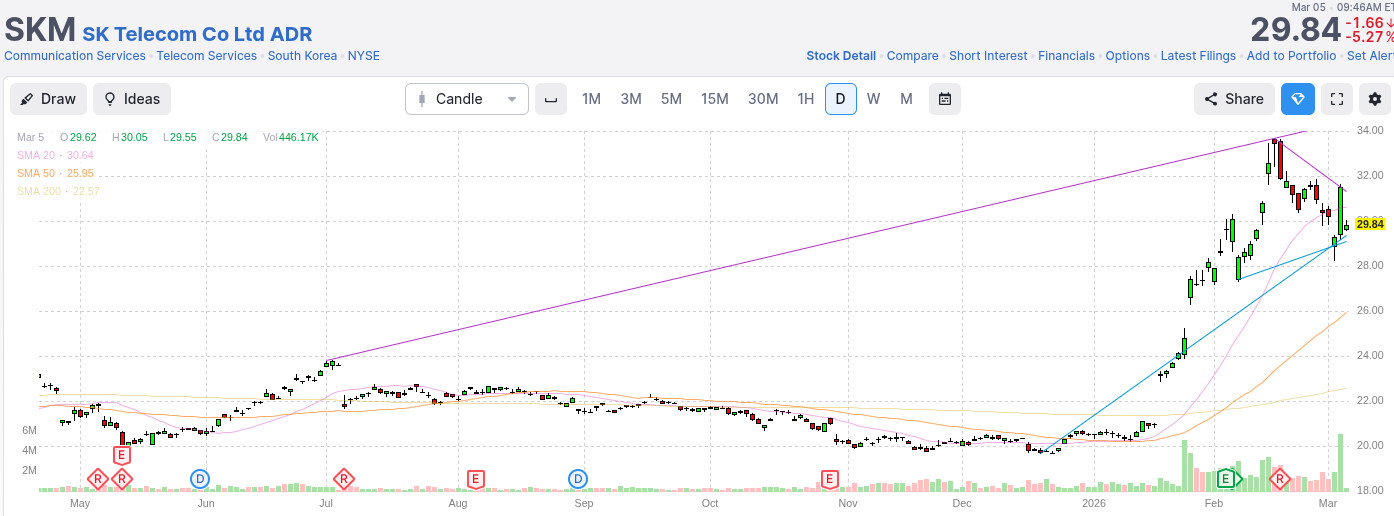The height and width of the screenshot is (516, 1394).
Task: Go to Stock Detail page
Action: tap(841, 56)
